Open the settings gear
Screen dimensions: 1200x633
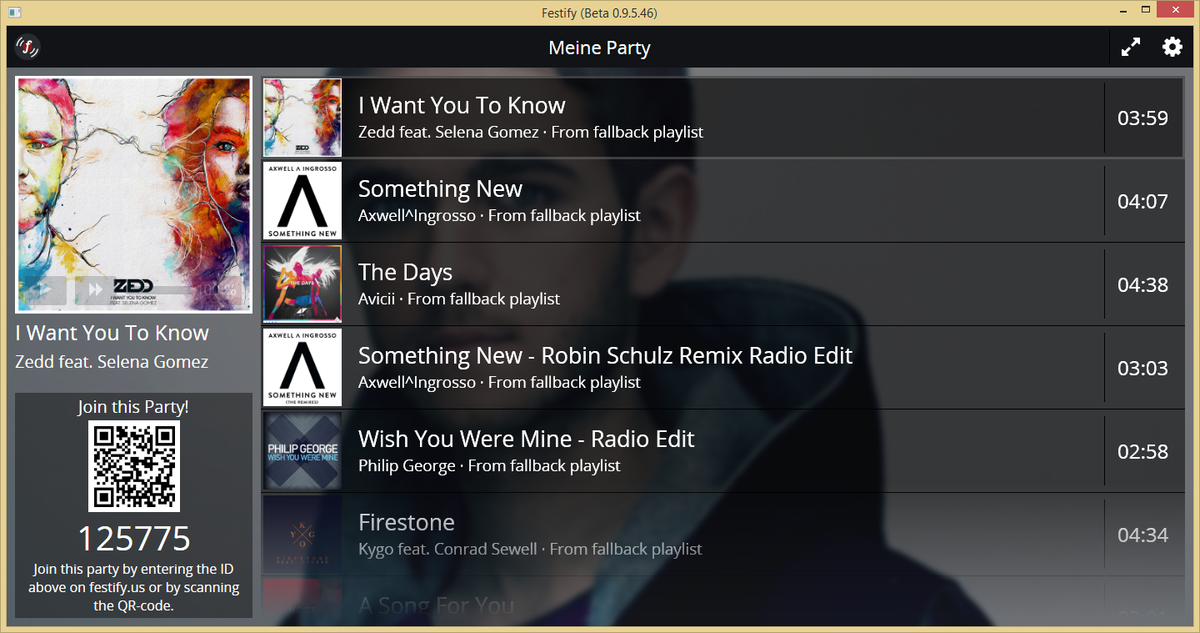(1172, 47)
